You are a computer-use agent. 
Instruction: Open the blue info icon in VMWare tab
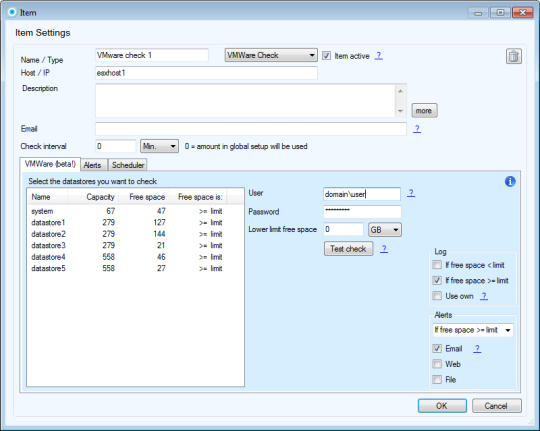[510, 181]
